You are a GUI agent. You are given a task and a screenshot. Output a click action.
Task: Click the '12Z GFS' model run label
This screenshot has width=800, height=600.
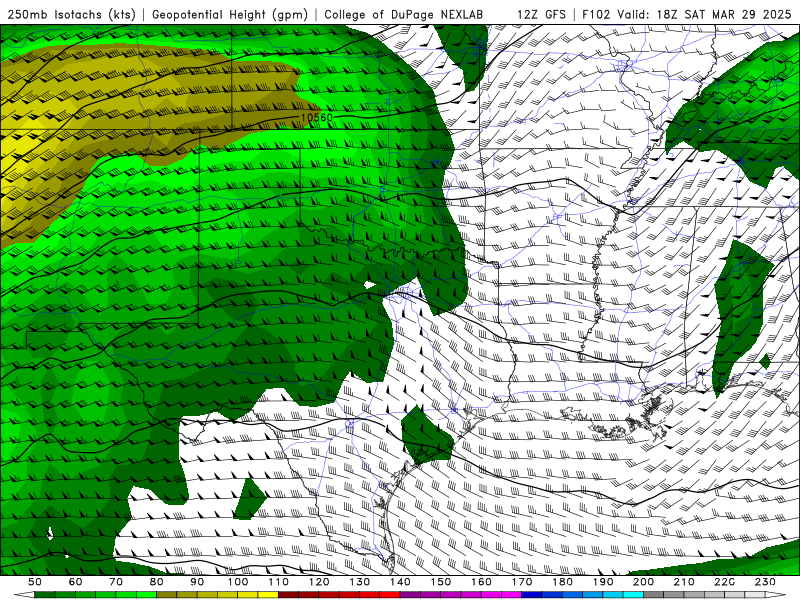pos(541,14)
